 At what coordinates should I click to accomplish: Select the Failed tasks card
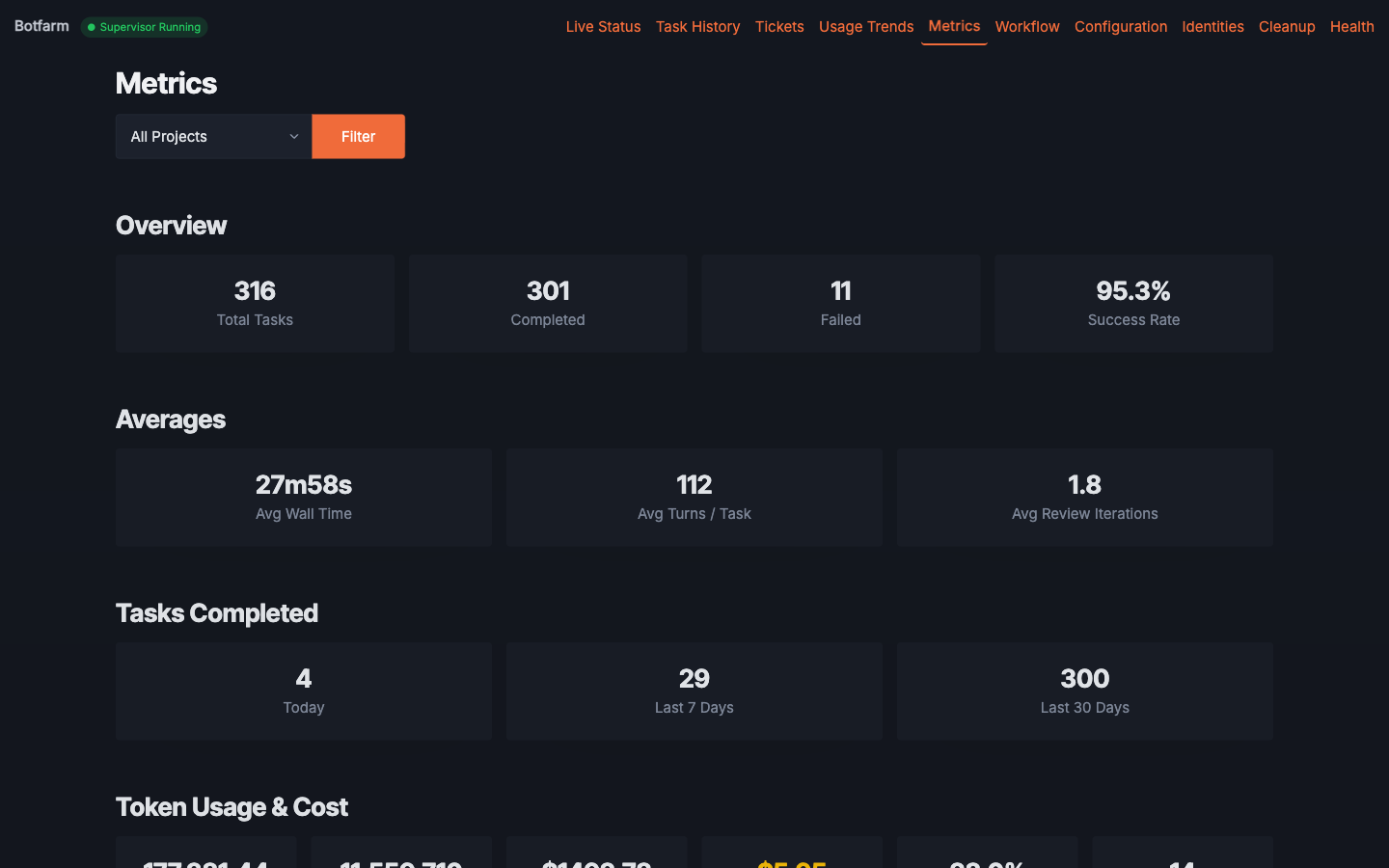coord(840,303)
